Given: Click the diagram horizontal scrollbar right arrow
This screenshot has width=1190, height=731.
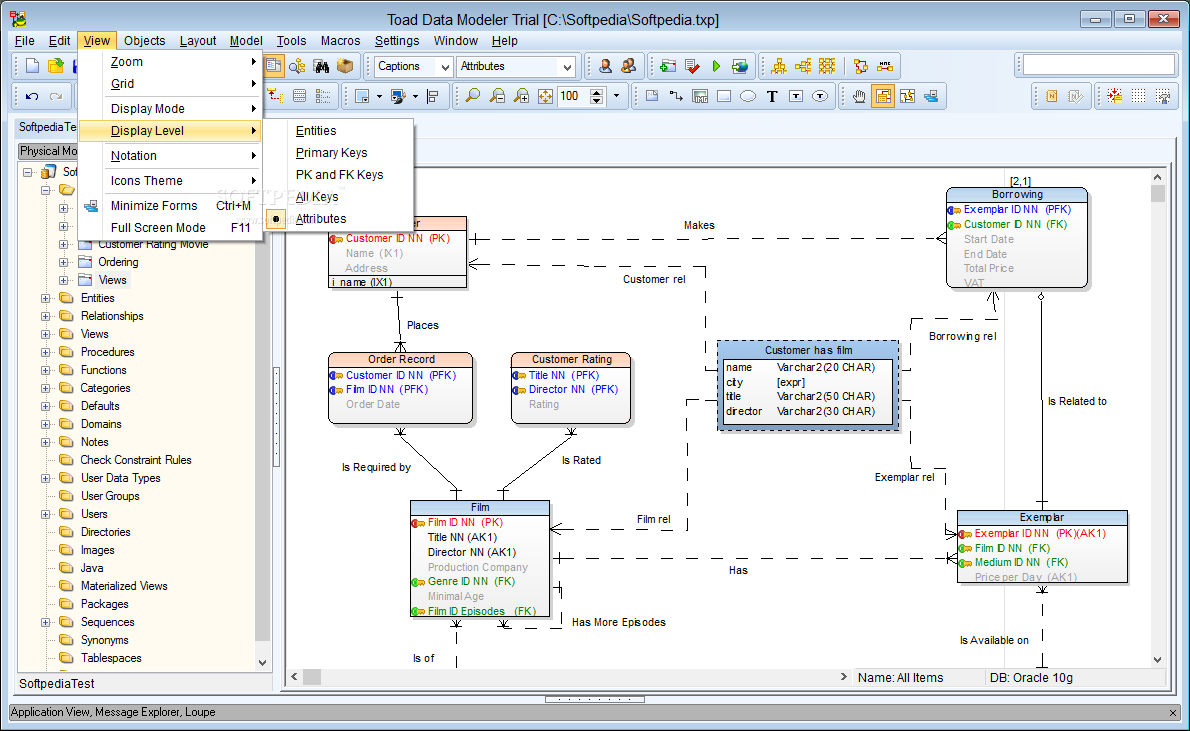Looking at the screenshot, I should pos(843,676).
